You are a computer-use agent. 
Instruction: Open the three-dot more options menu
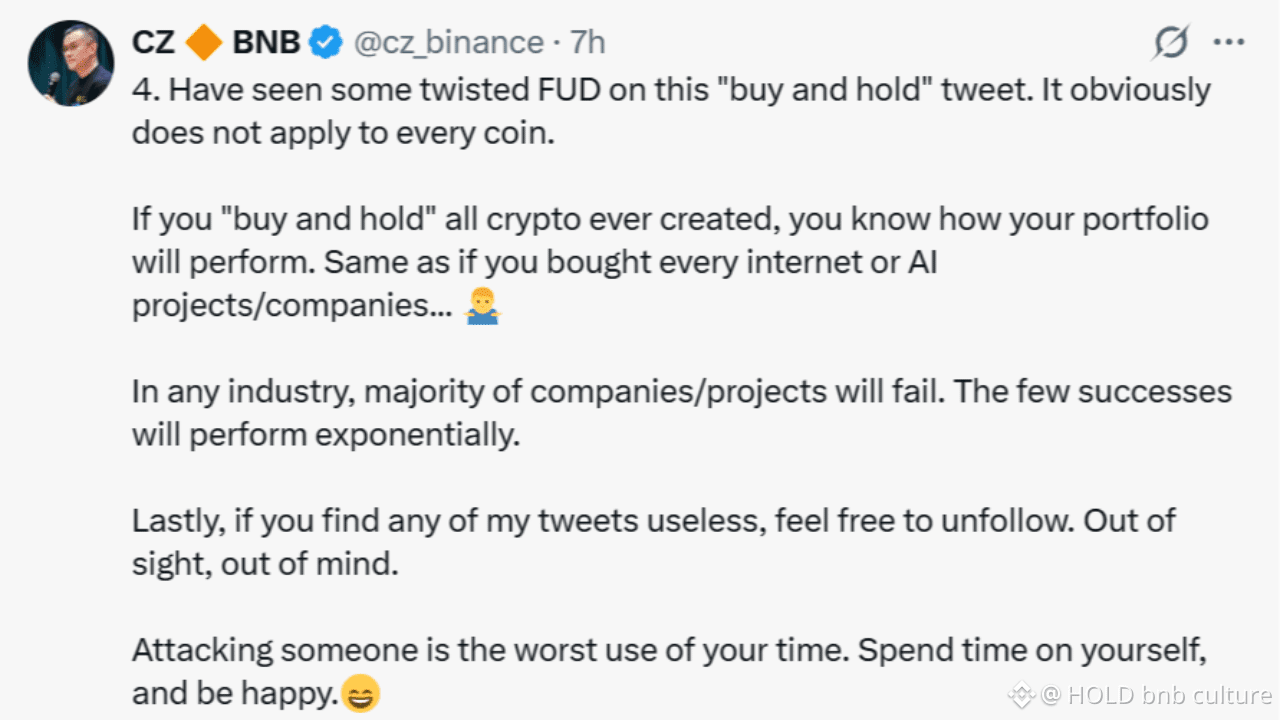1228,42
